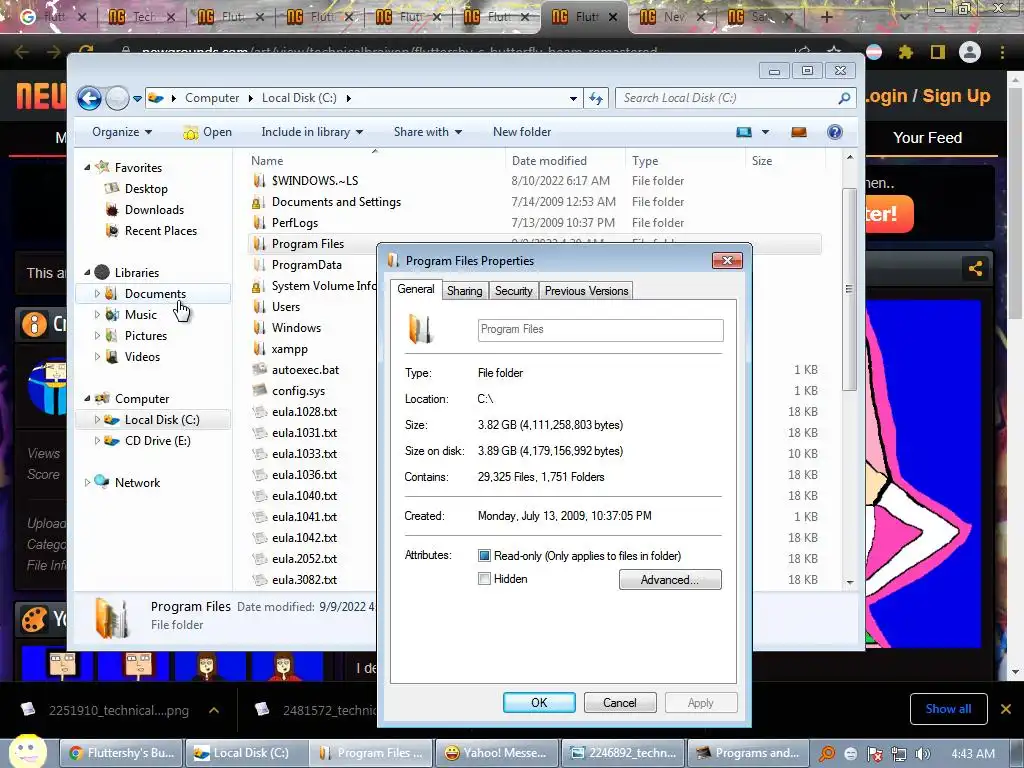Open the Explorer Help question mark icon

click(835, 132)
